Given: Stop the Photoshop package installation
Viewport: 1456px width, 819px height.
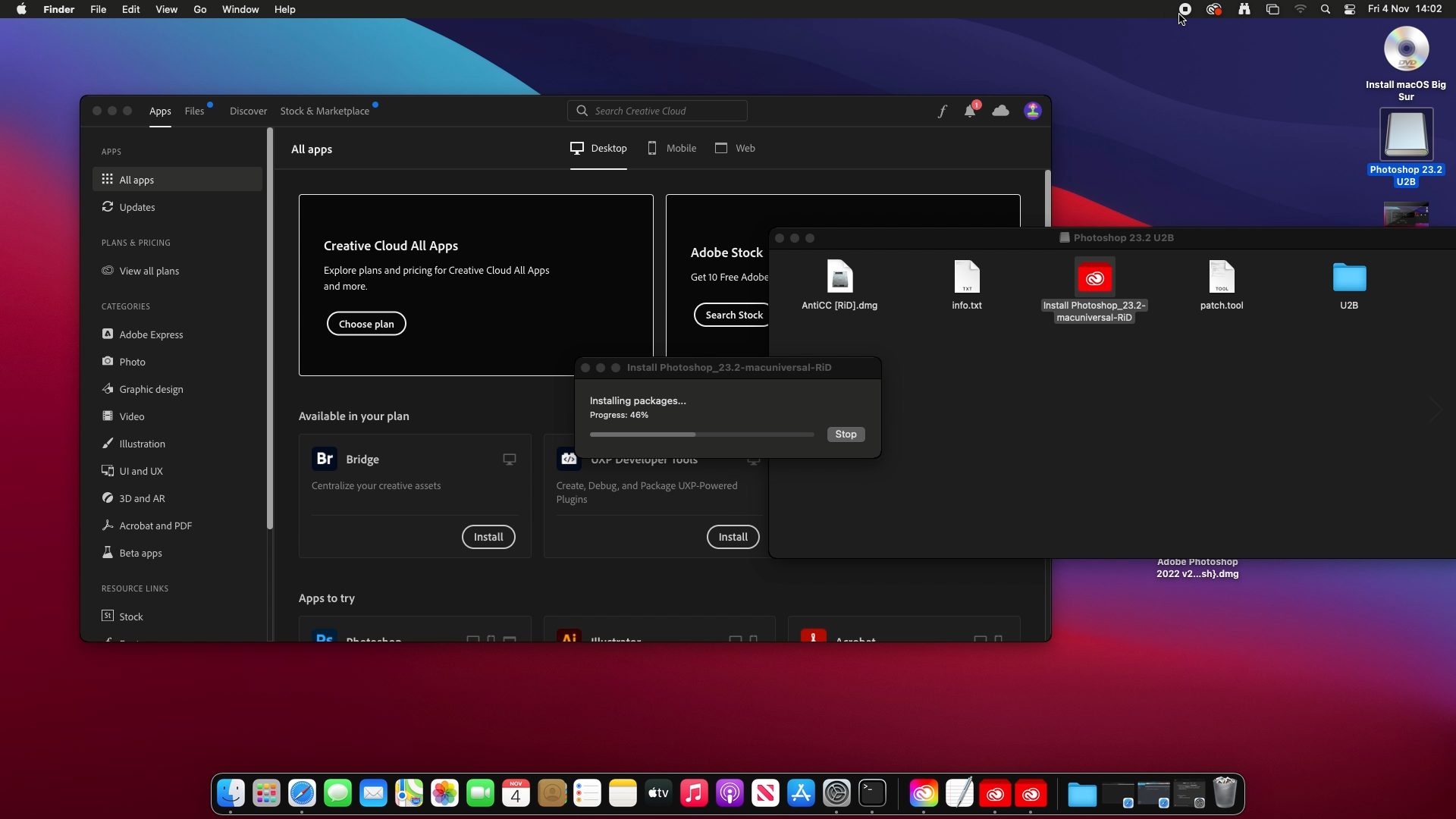Looking at the screenshot, I should pyautogui.click(x=846, y=435).
